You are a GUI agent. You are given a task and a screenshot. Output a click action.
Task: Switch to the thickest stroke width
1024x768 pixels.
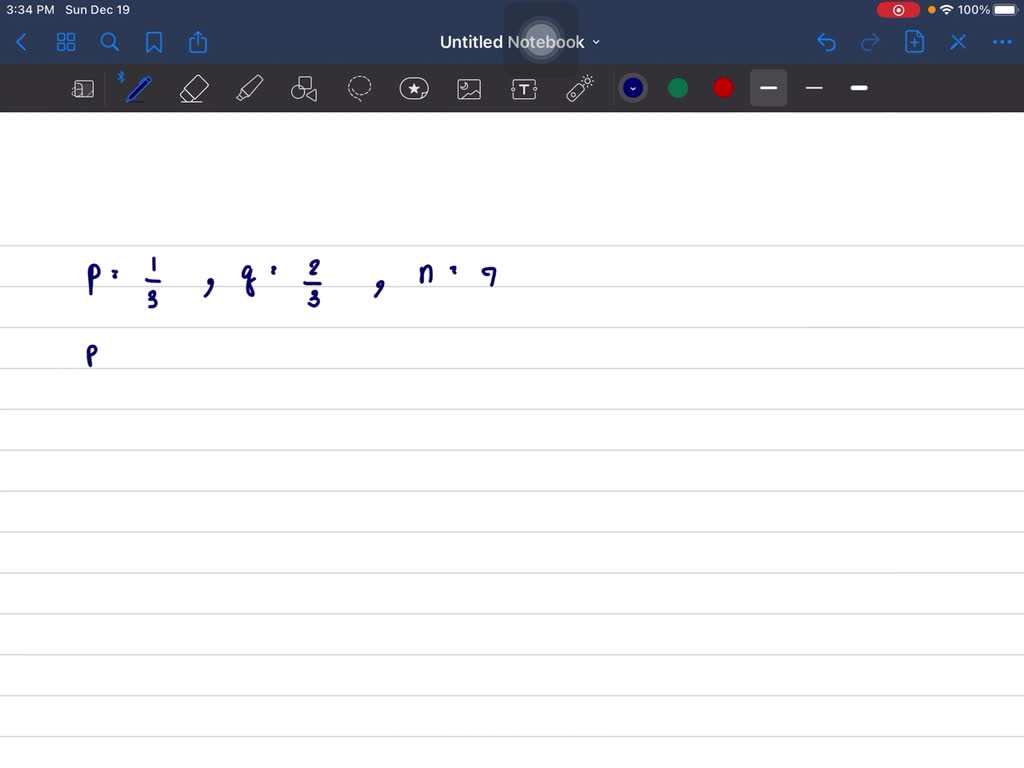click(858, 88)
